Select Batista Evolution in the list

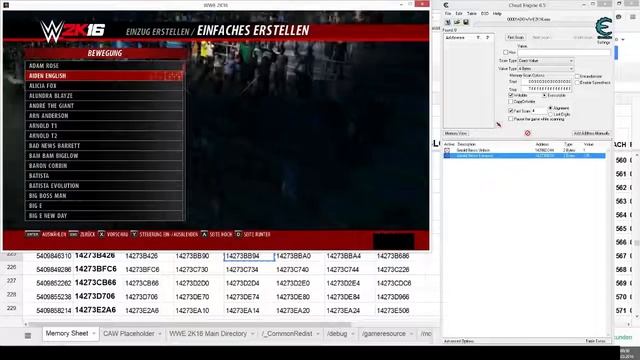(x=104, y=186)
